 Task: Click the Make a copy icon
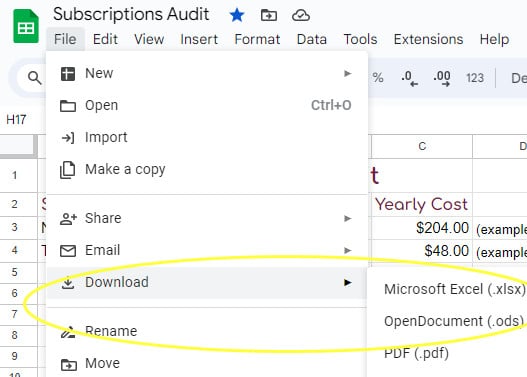tap(68, 170)
